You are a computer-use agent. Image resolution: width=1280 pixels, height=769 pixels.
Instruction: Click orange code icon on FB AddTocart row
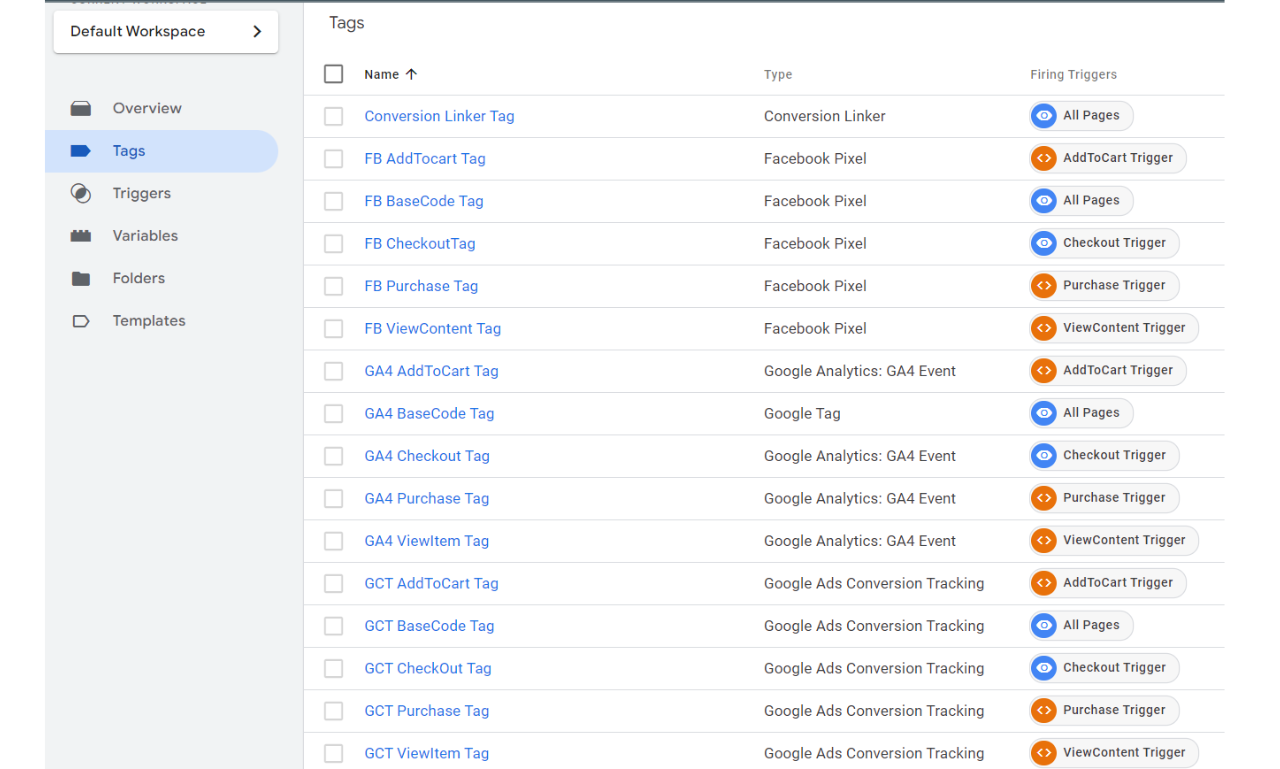1044,158
